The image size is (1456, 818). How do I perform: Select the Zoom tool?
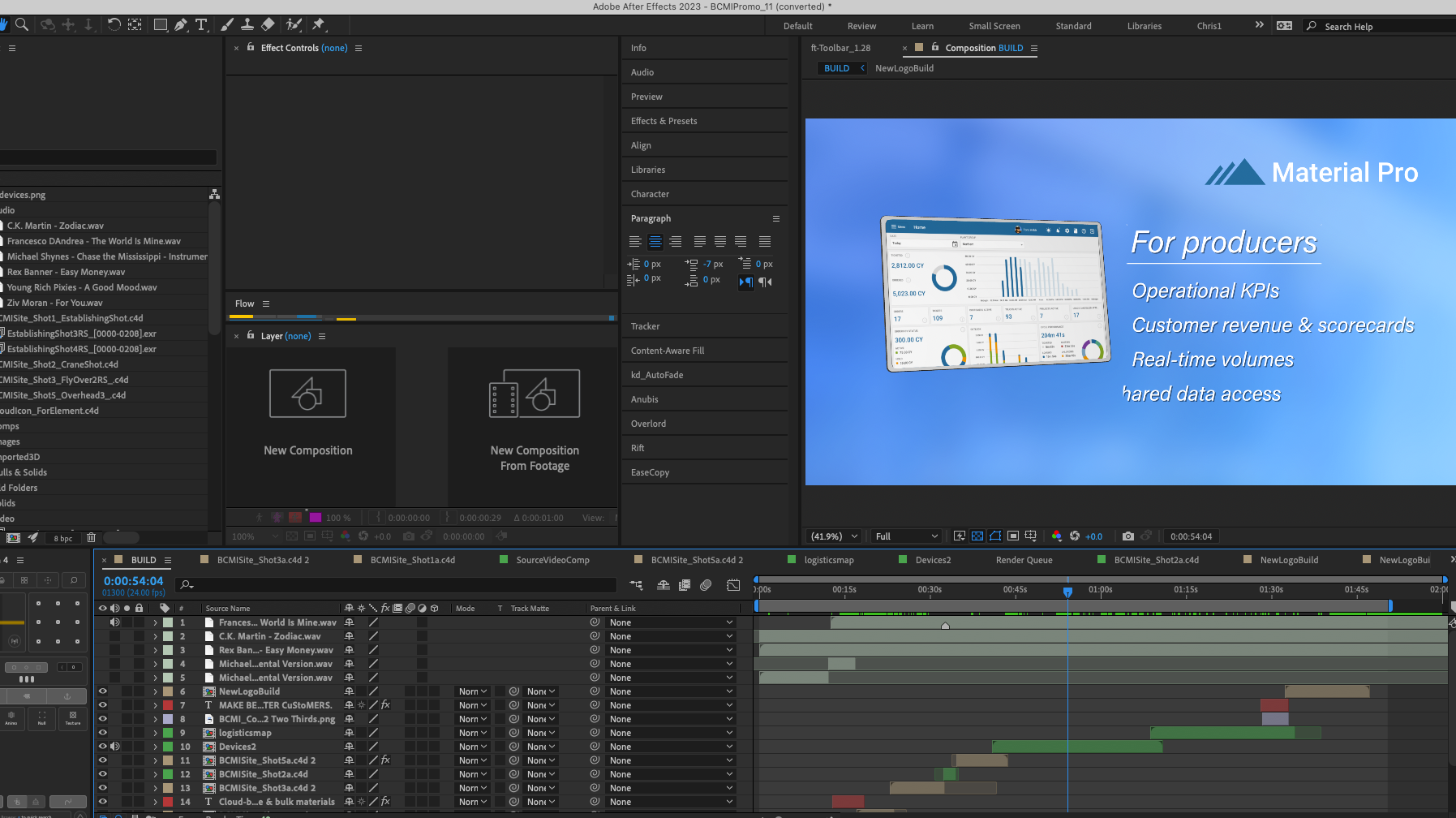(x=22, y=25)
